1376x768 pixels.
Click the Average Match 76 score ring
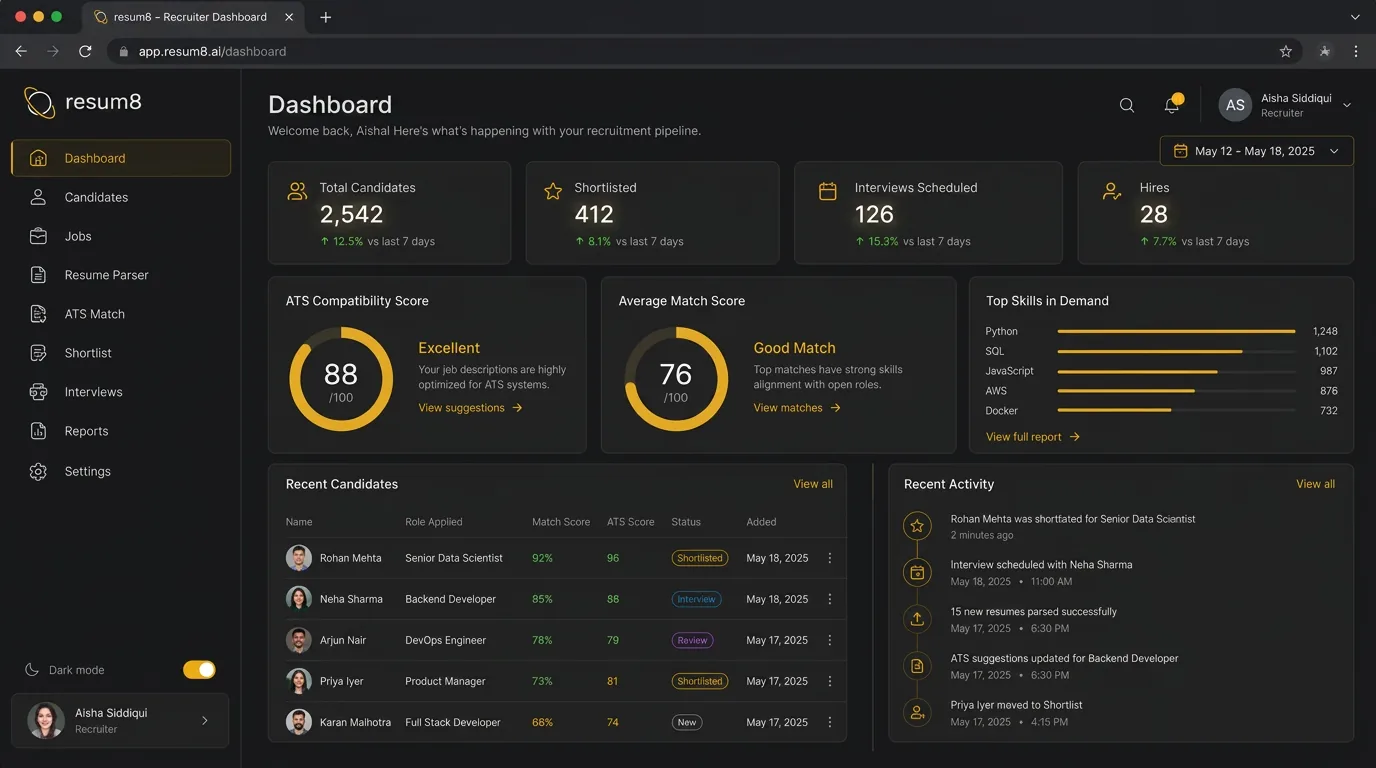click(x=676, y=380)
